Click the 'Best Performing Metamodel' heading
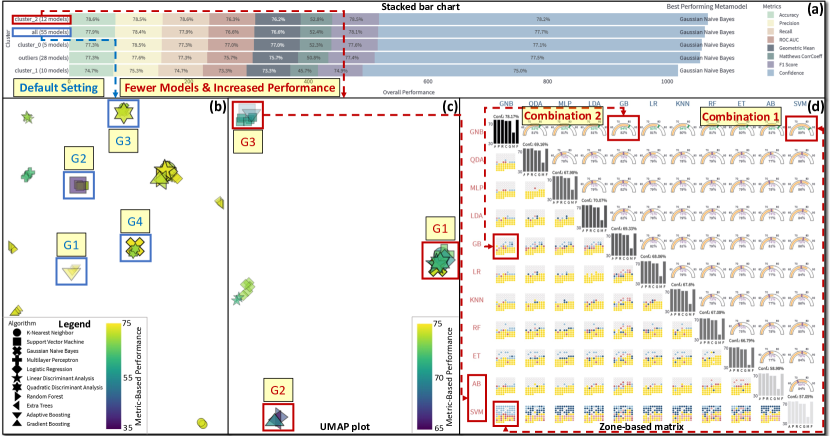Screen dimensions: 830x436 tap(707, 6)
